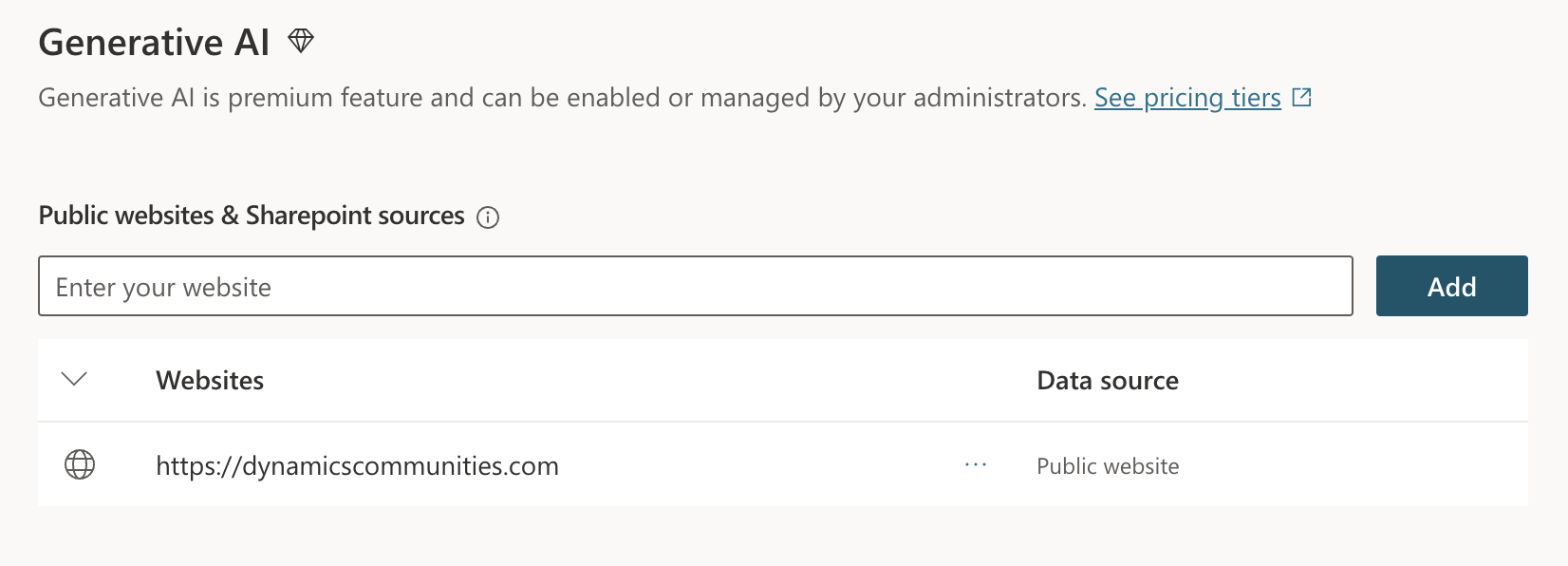Click the blank row space between the URL and three-dot menu
Viewport: 1568px width, 566px height.
759,465
